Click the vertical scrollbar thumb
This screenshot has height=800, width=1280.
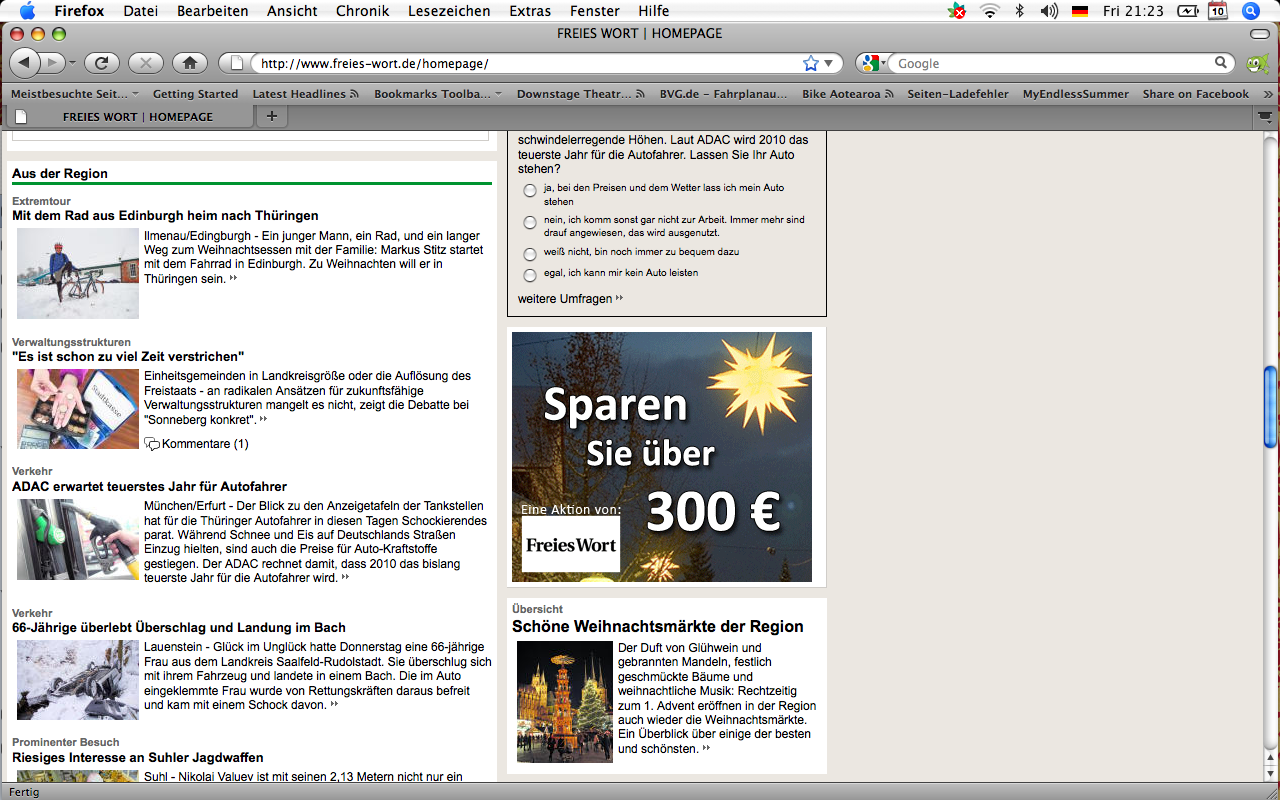click(x=1270, y=407)
